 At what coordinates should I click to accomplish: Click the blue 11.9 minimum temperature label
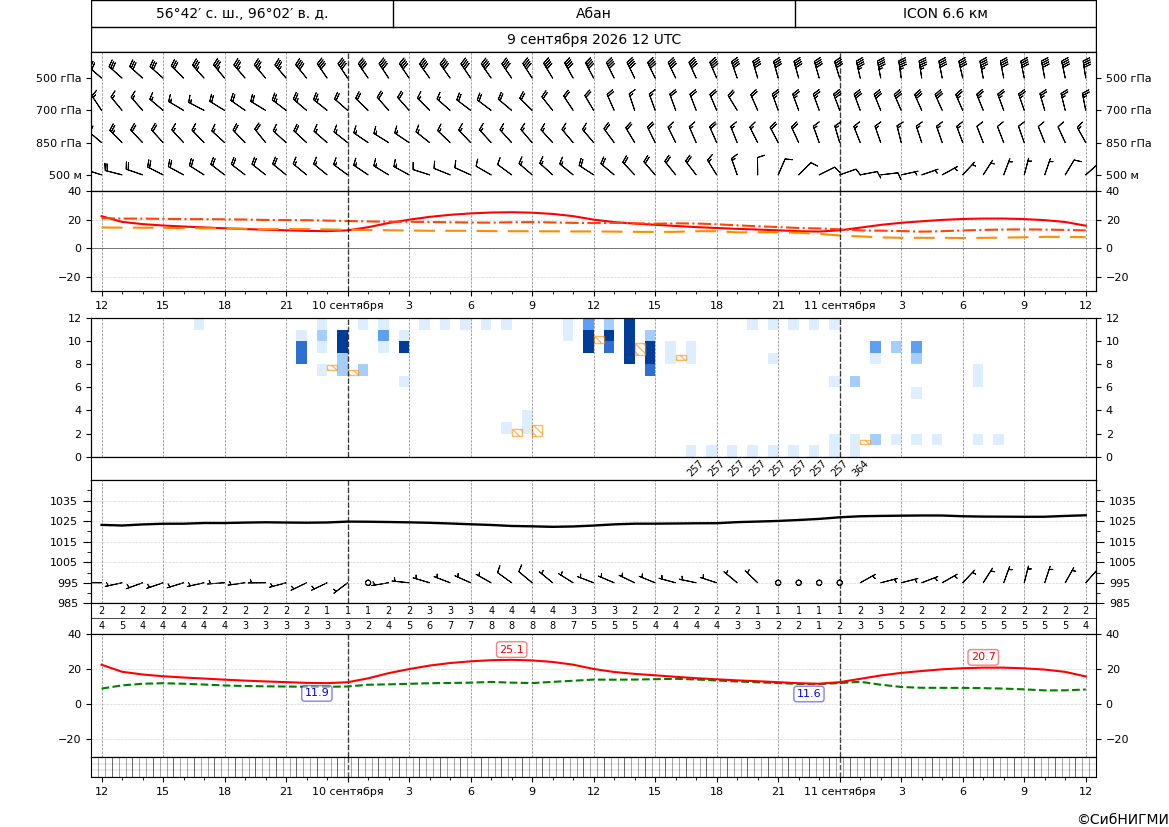point(316,693)
